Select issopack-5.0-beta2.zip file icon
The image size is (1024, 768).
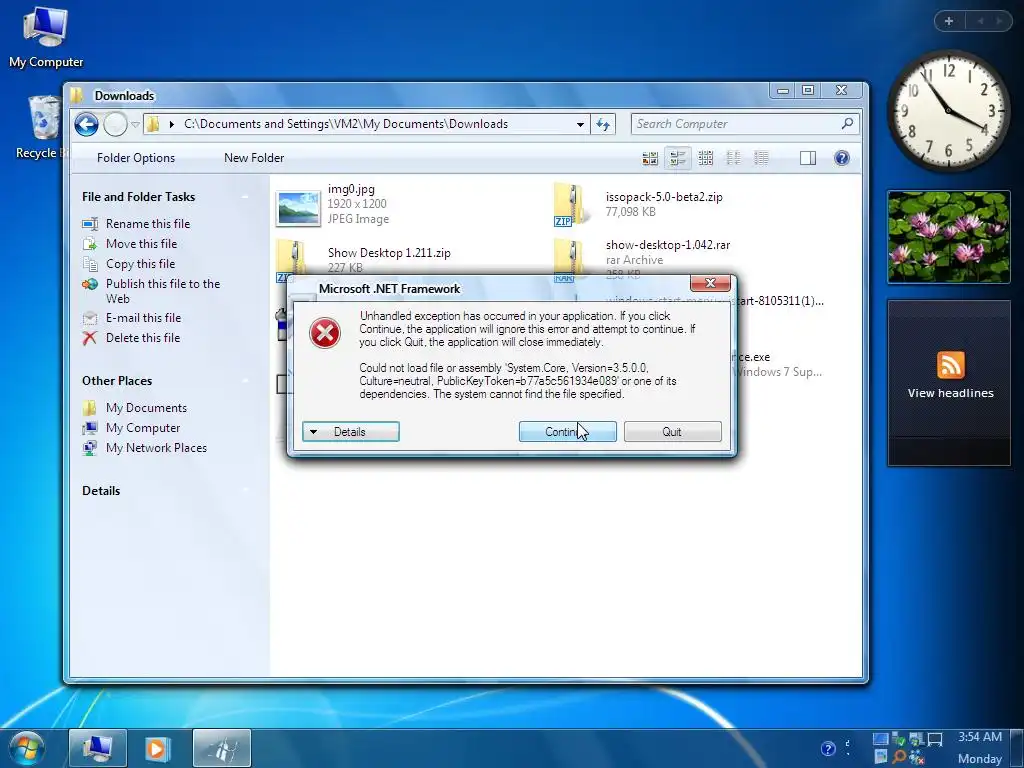[x=571, y=204]
